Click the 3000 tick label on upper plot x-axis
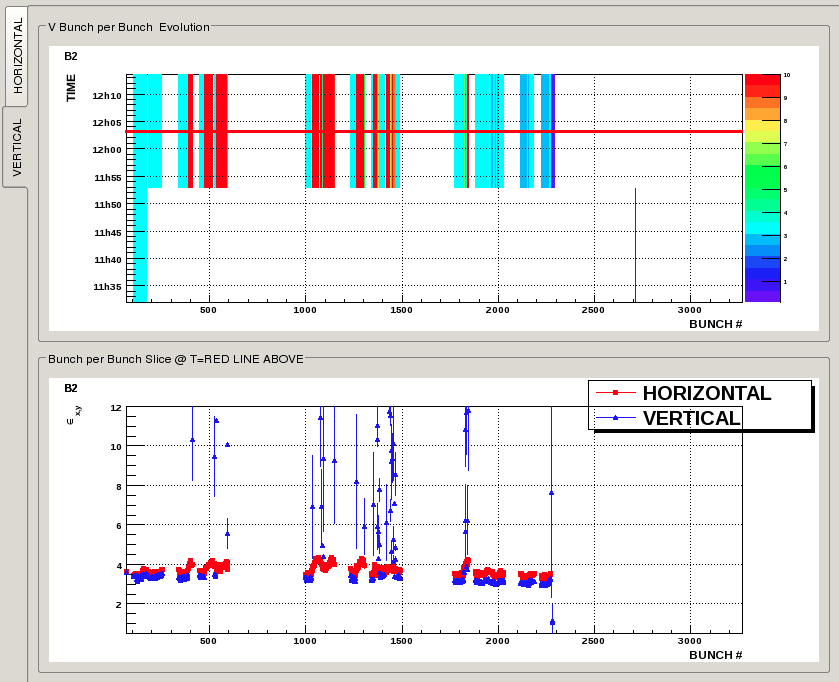Viewport: 839px width, 682px height. (689, 310)
